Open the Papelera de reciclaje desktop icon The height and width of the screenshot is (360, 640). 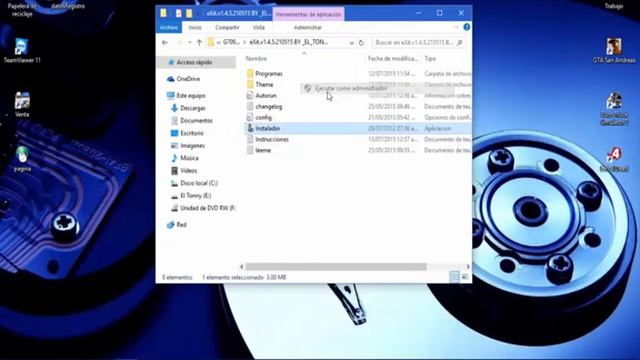[x=22, y=9]
